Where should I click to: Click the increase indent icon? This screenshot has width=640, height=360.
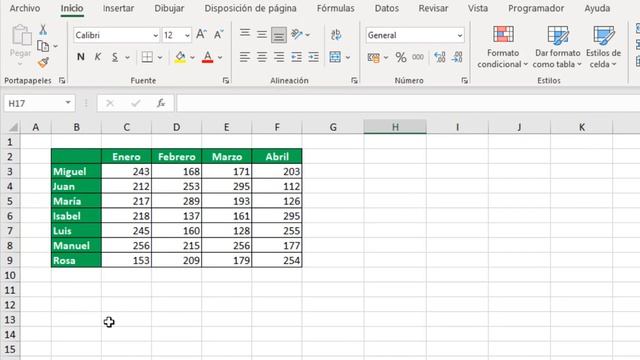coord(313,57)
